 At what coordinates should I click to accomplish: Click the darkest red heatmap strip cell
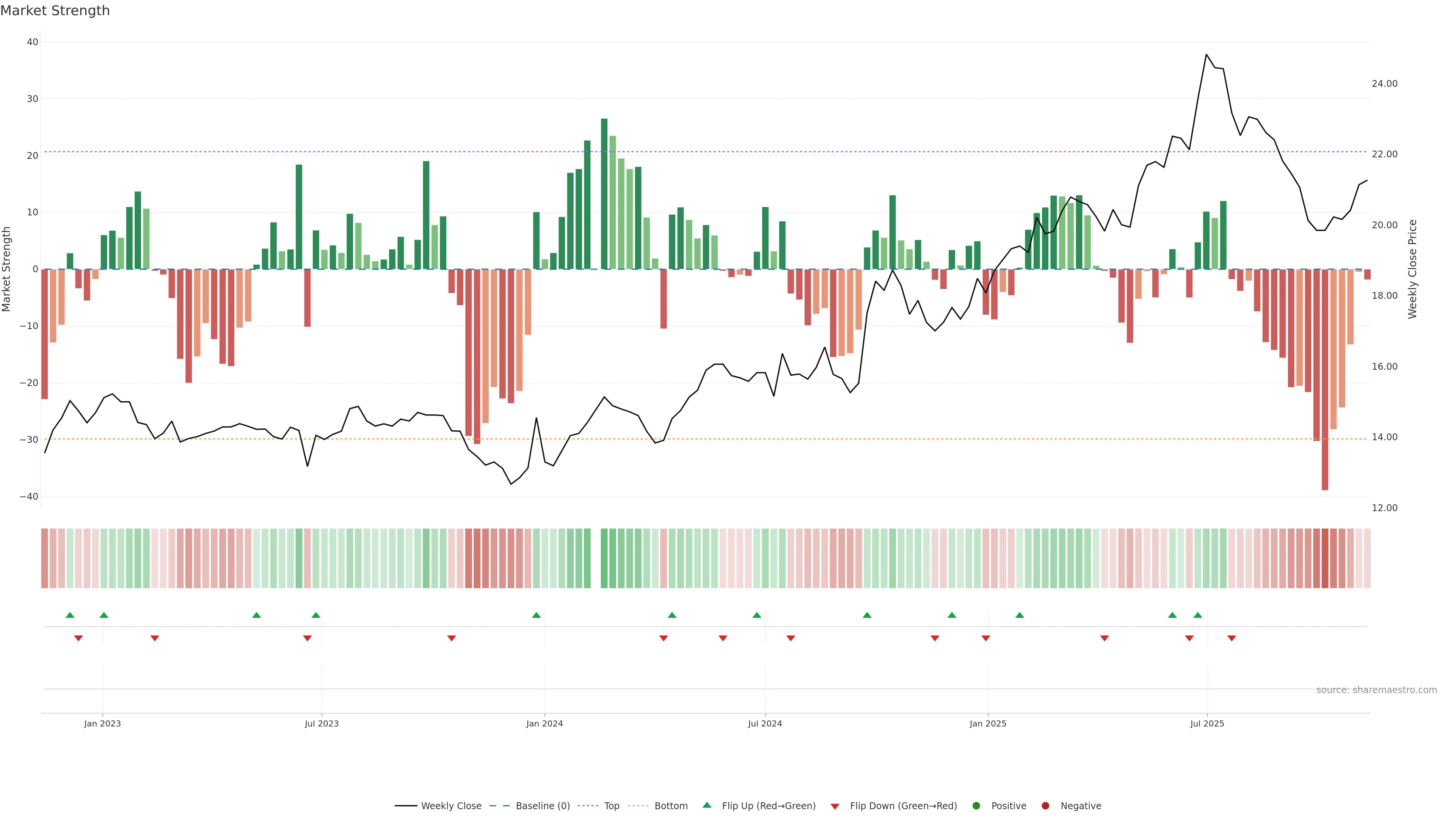coord(1325,559)
